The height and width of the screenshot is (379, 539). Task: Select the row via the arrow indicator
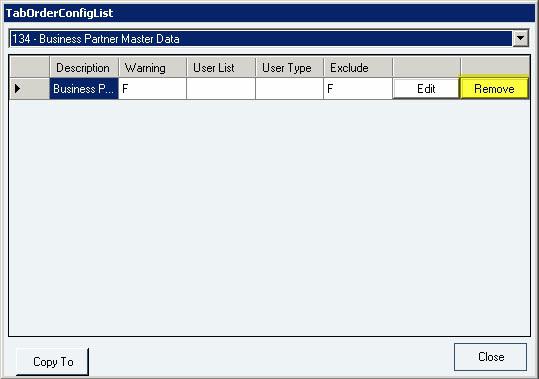coord(30,89)
